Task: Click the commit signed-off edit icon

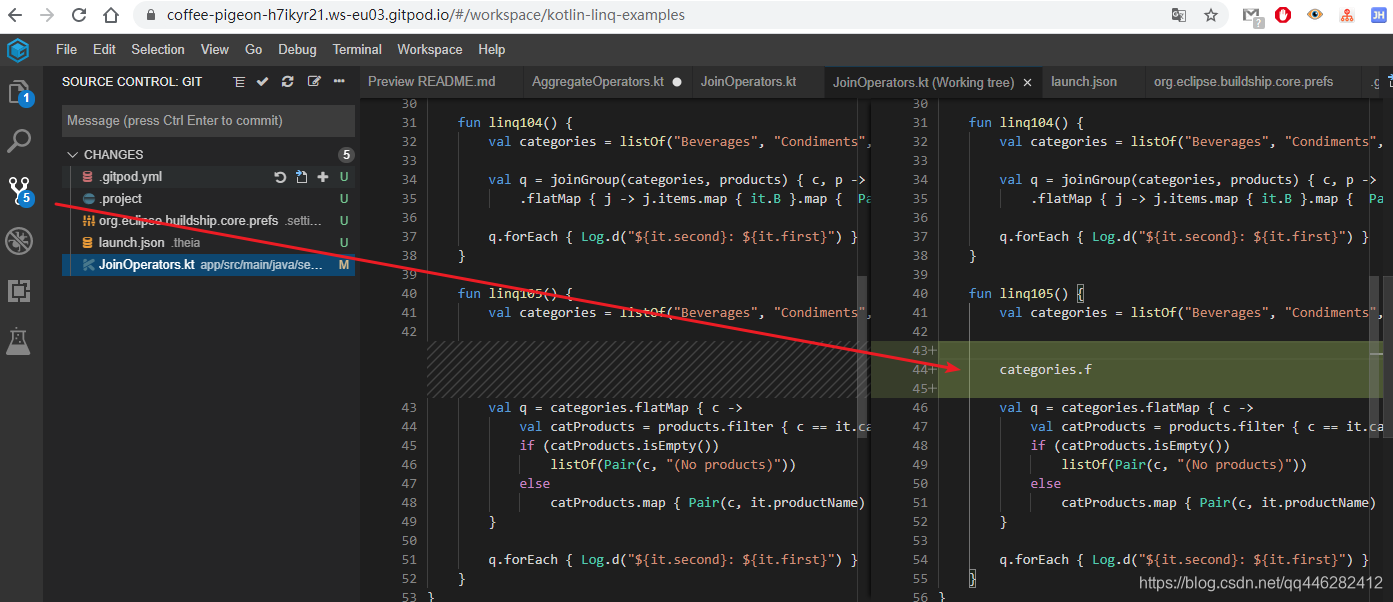Action: [314, 82]
